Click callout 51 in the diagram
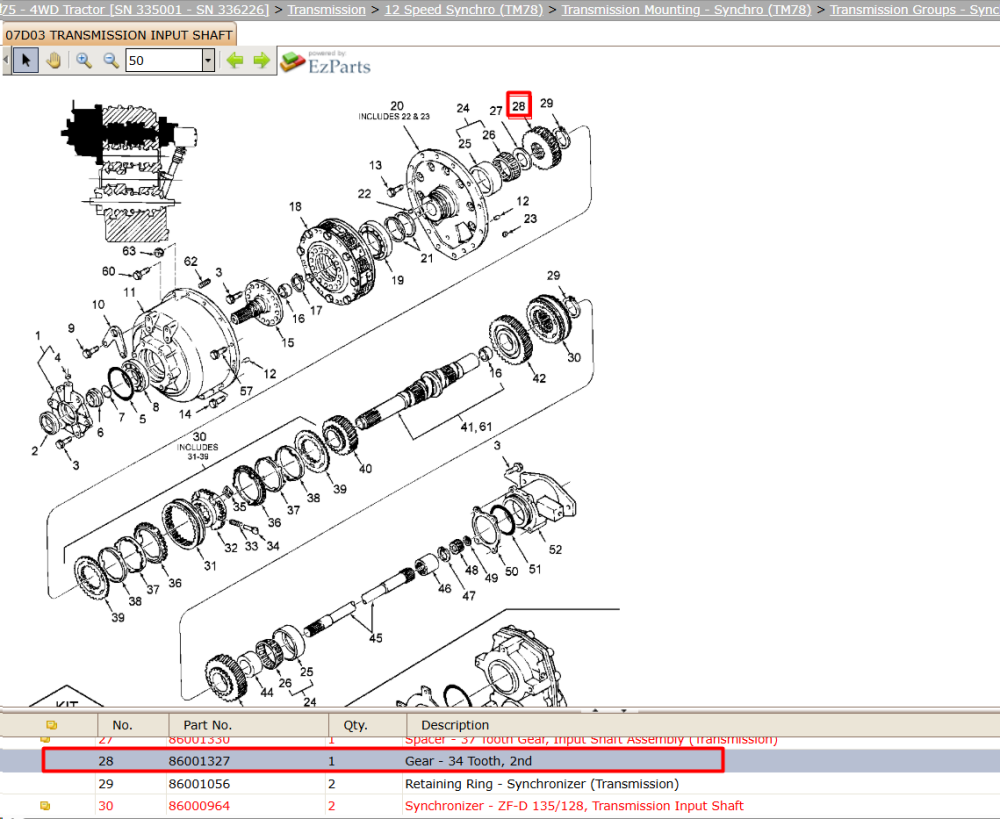This screenshot has width=1000, height=819. pyautogui.click(x=534, y=569)
